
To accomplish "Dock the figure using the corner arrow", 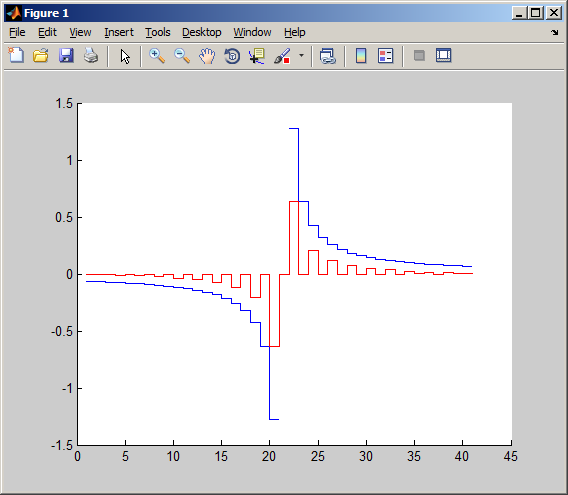I will click(x=555, y=33).
